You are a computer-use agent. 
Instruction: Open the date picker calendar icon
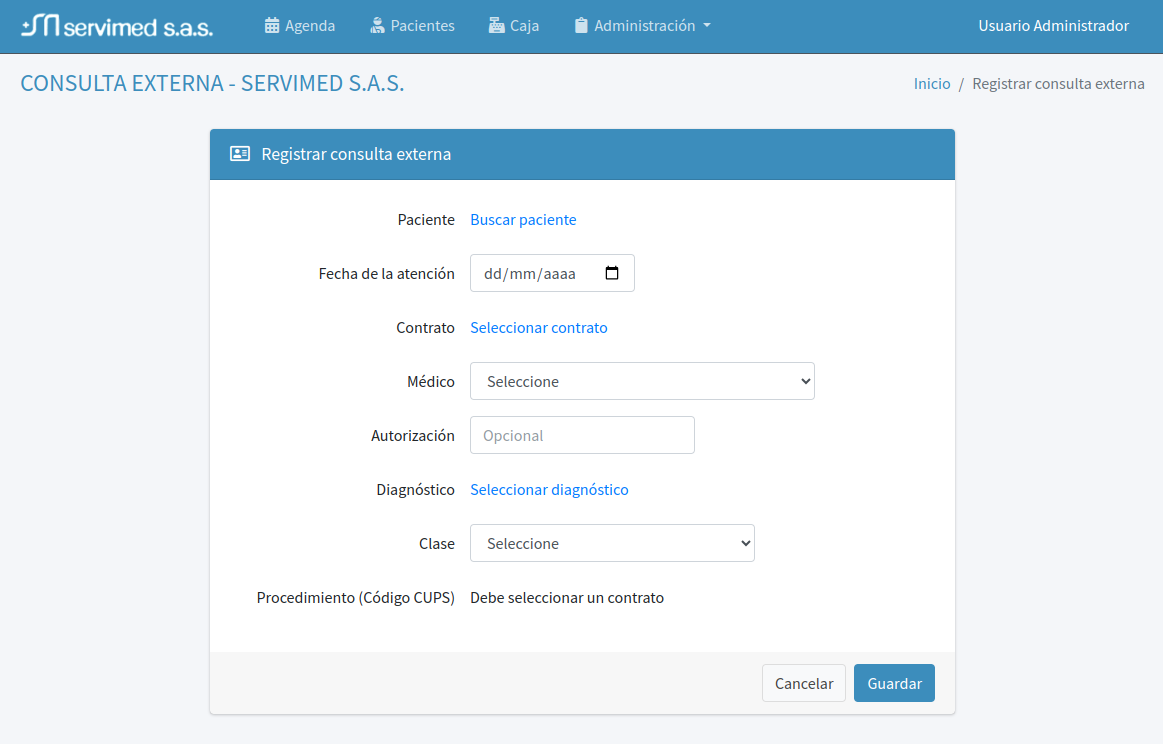point(613,273)
